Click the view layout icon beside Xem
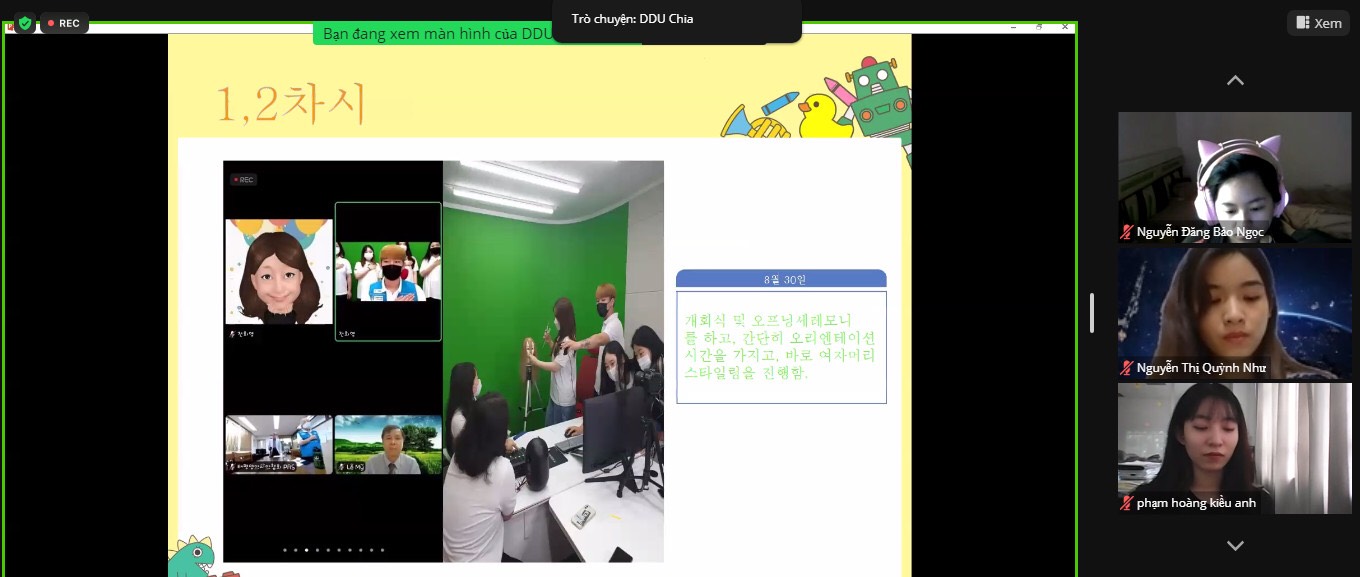Image resolution: width=1360 pixels, height=577 pixels. (1303, 23)
